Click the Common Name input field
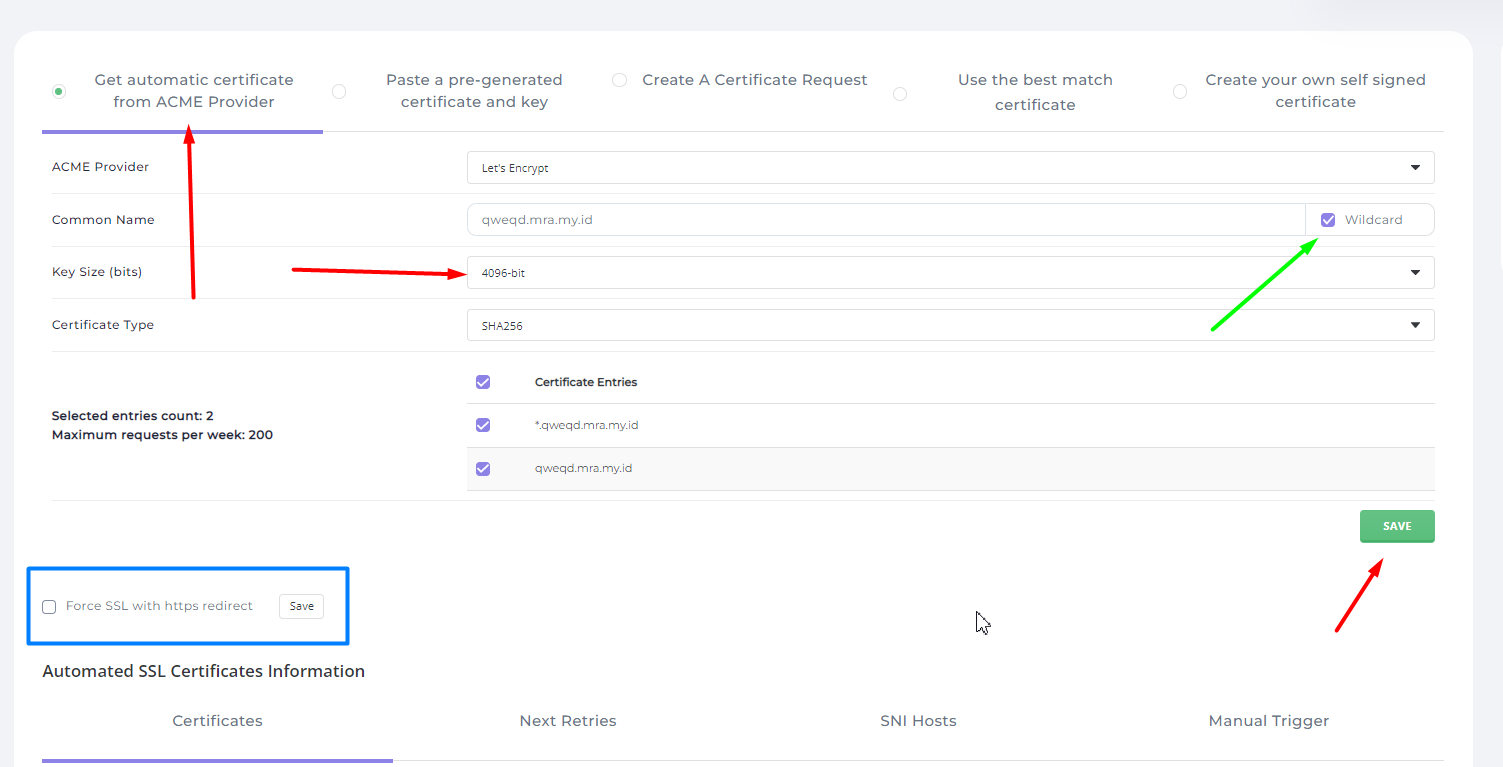The width and height of the screenshot is (1503, 767). coord(886,220)
